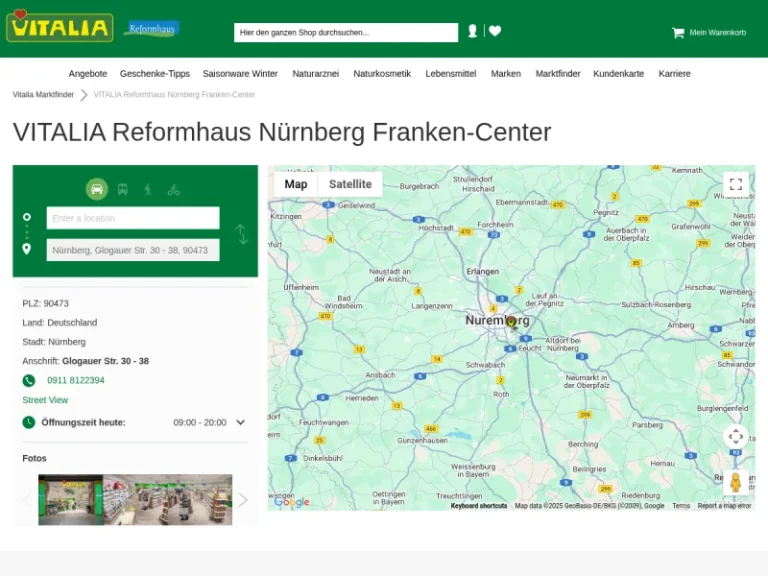Show next photo in gallery
This screenshot has width=768, height=576.
click(242, 499)
